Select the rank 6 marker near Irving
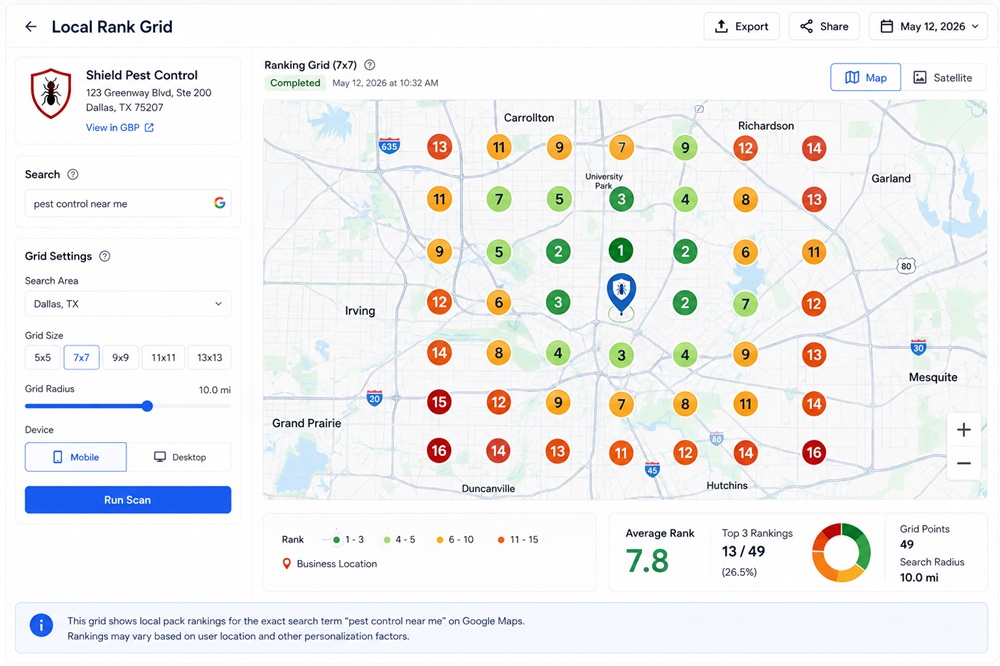 tap(499, 302)
